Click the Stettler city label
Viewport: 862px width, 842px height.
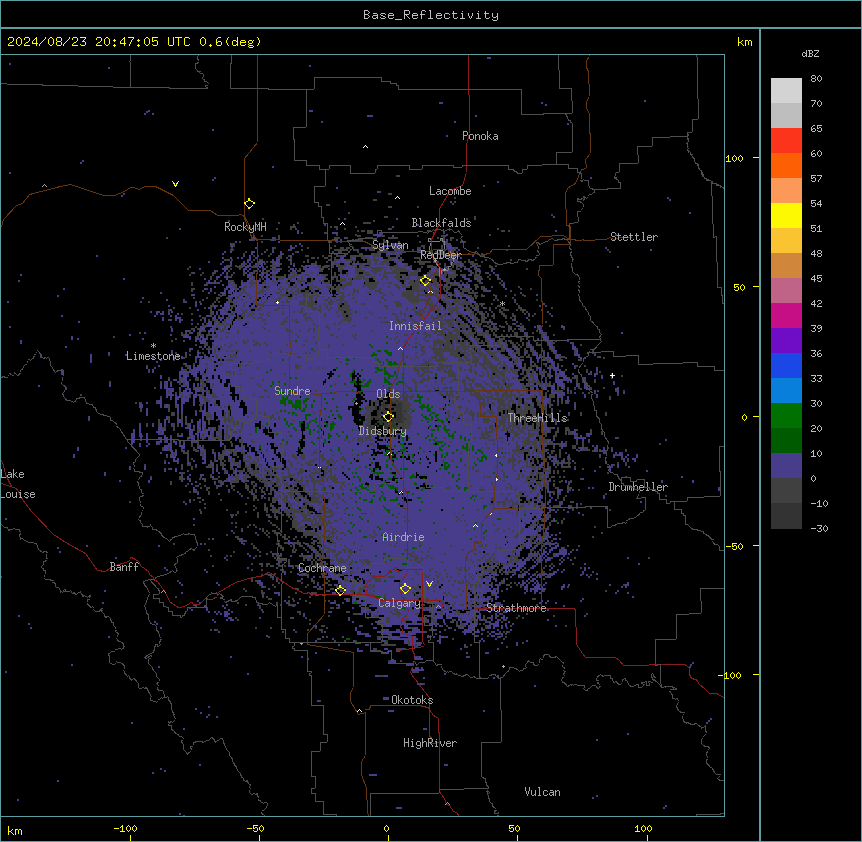click(634, 237)
